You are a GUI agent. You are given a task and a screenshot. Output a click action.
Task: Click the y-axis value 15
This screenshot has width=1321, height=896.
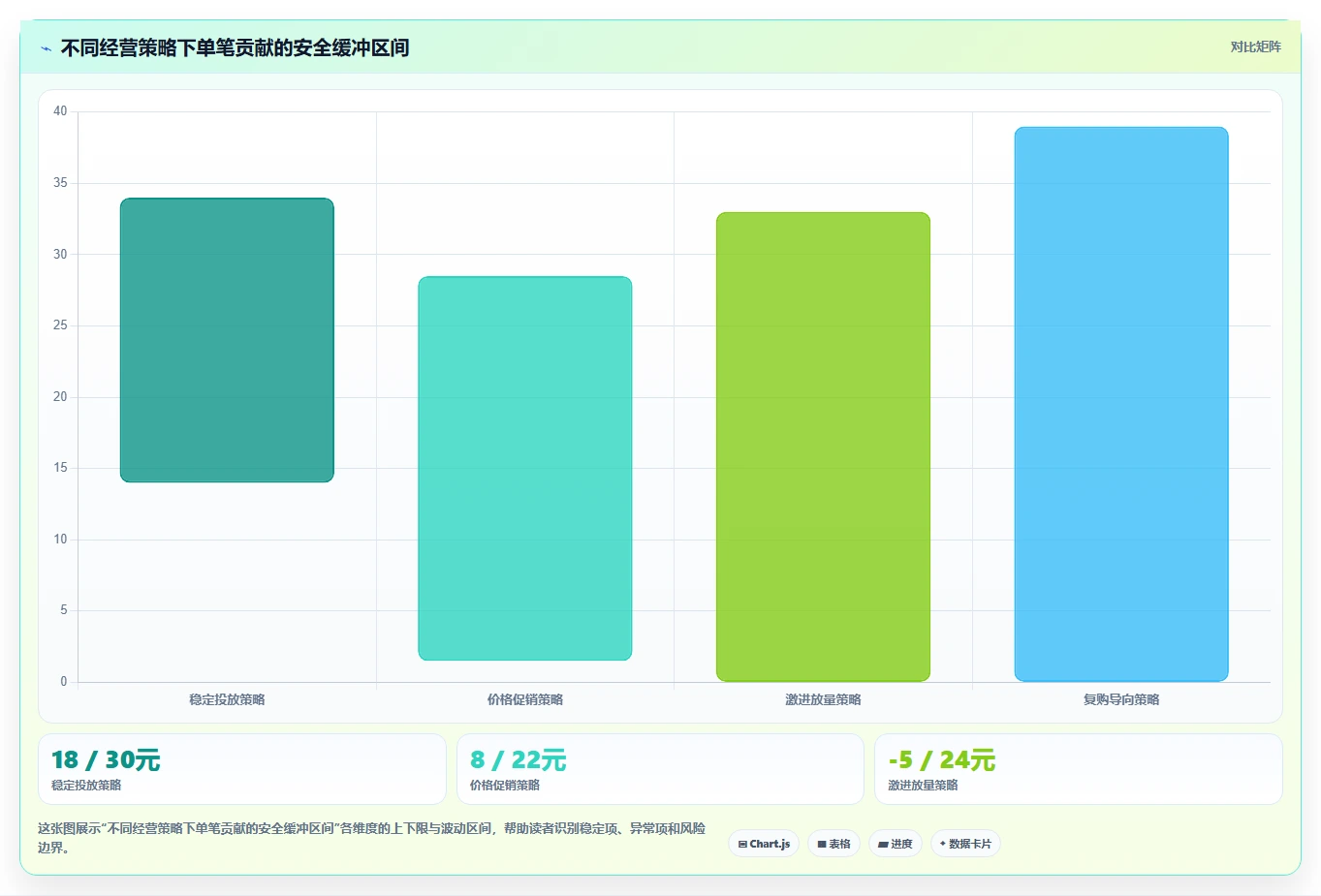(60, 468)
